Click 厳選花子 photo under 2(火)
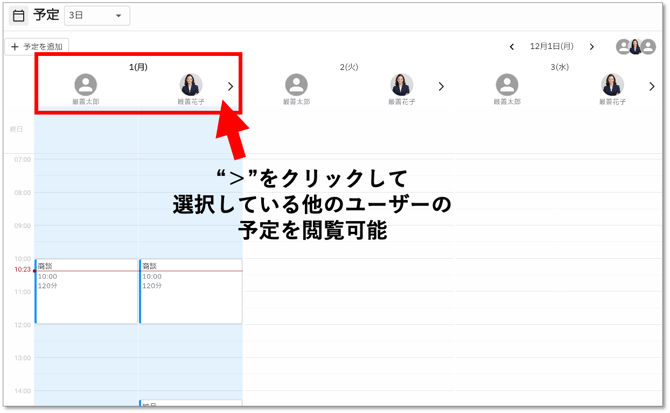Screen dimensions: 670x413 [x=400, y=85]
